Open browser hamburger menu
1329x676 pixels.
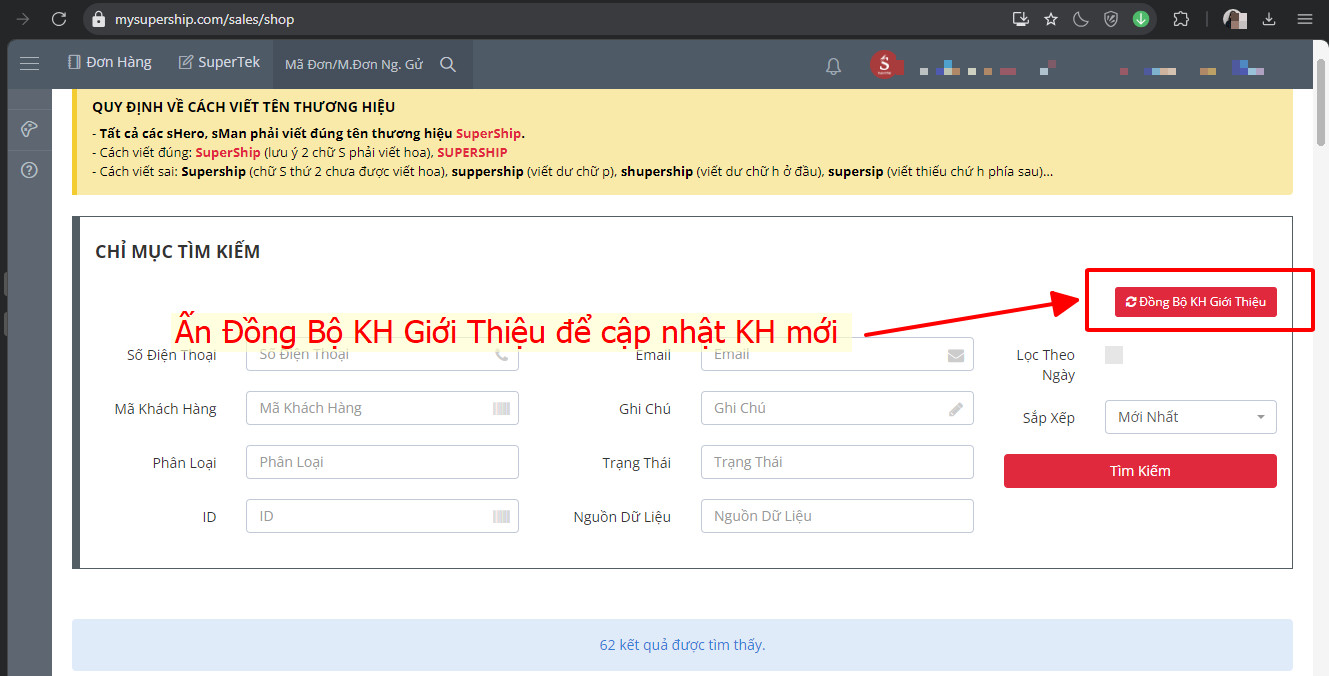point(1304,19)
